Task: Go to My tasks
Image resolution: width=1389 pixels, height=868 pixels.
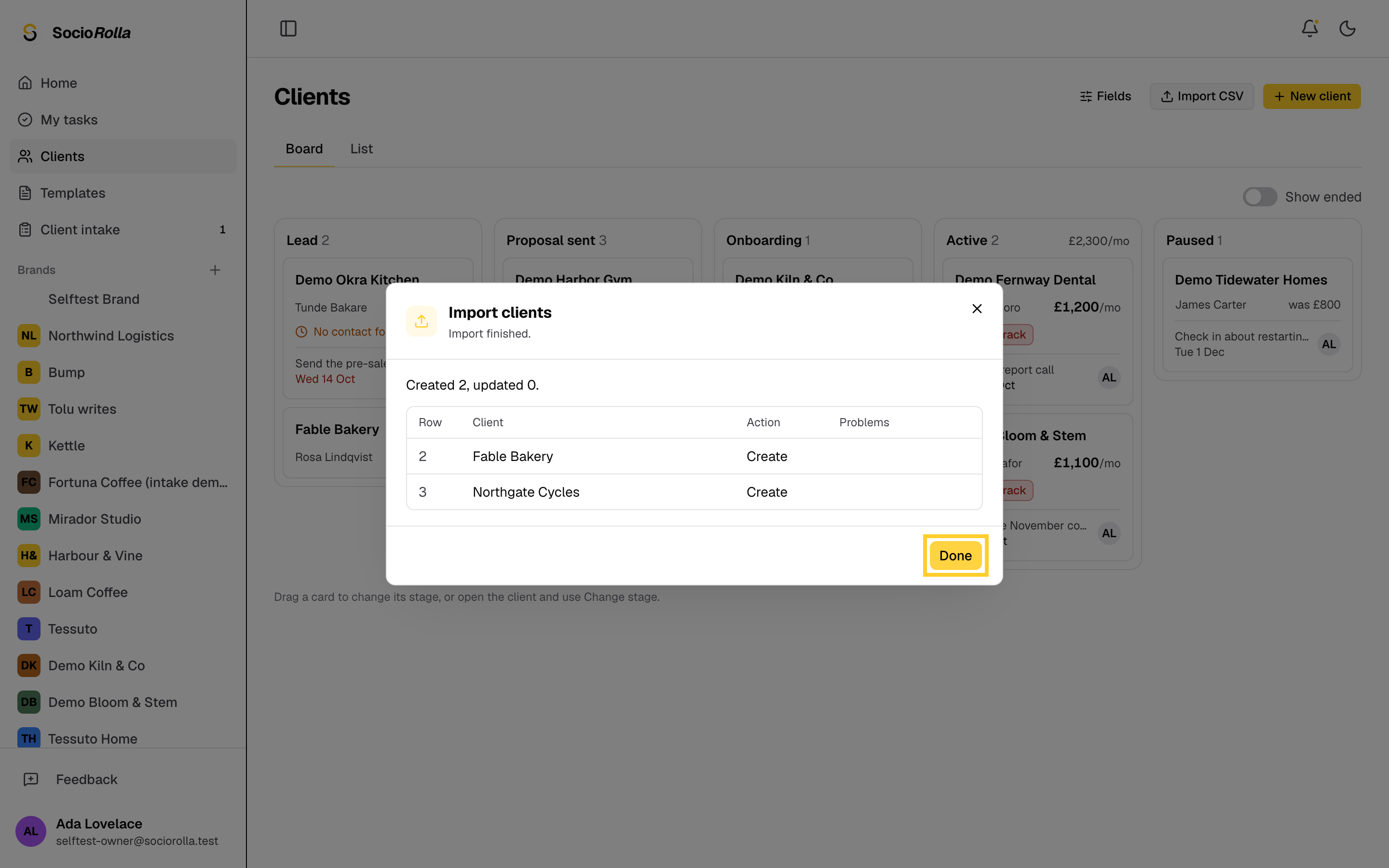Action: click(x=123, y=120)
